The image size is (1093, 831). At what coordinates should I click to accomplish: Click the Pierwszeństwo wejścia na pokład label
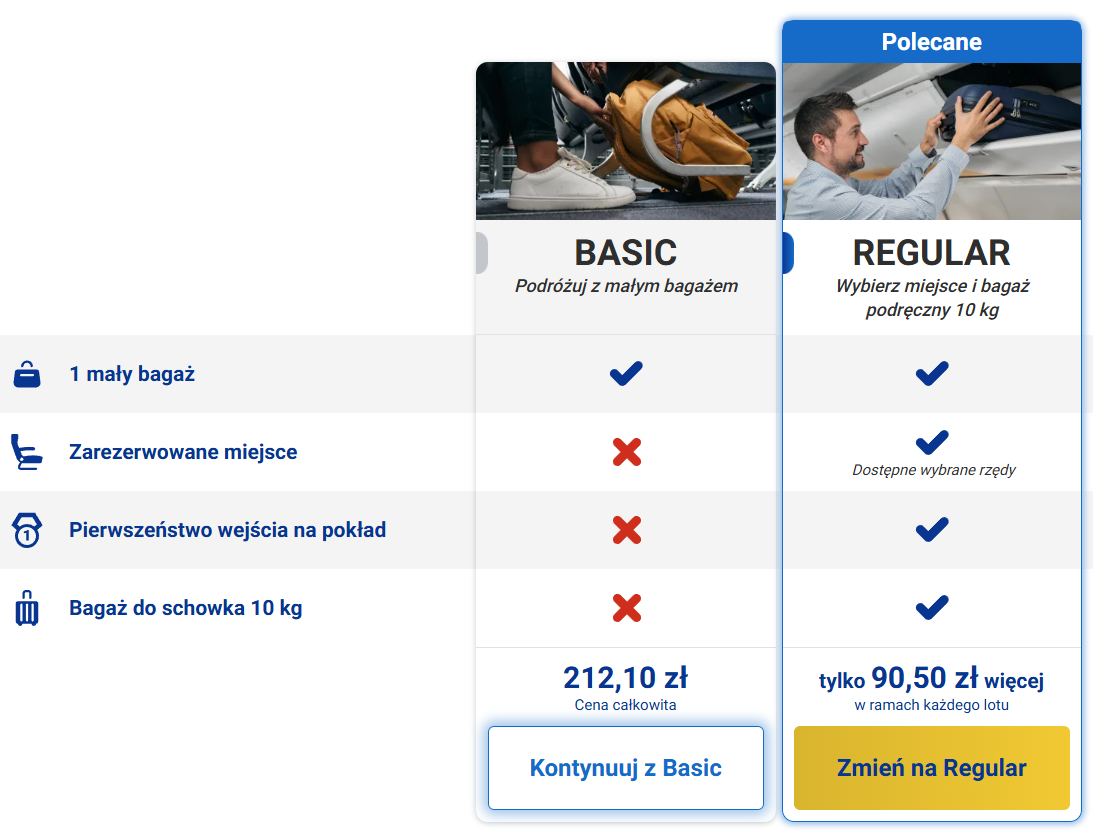point(227,530)
